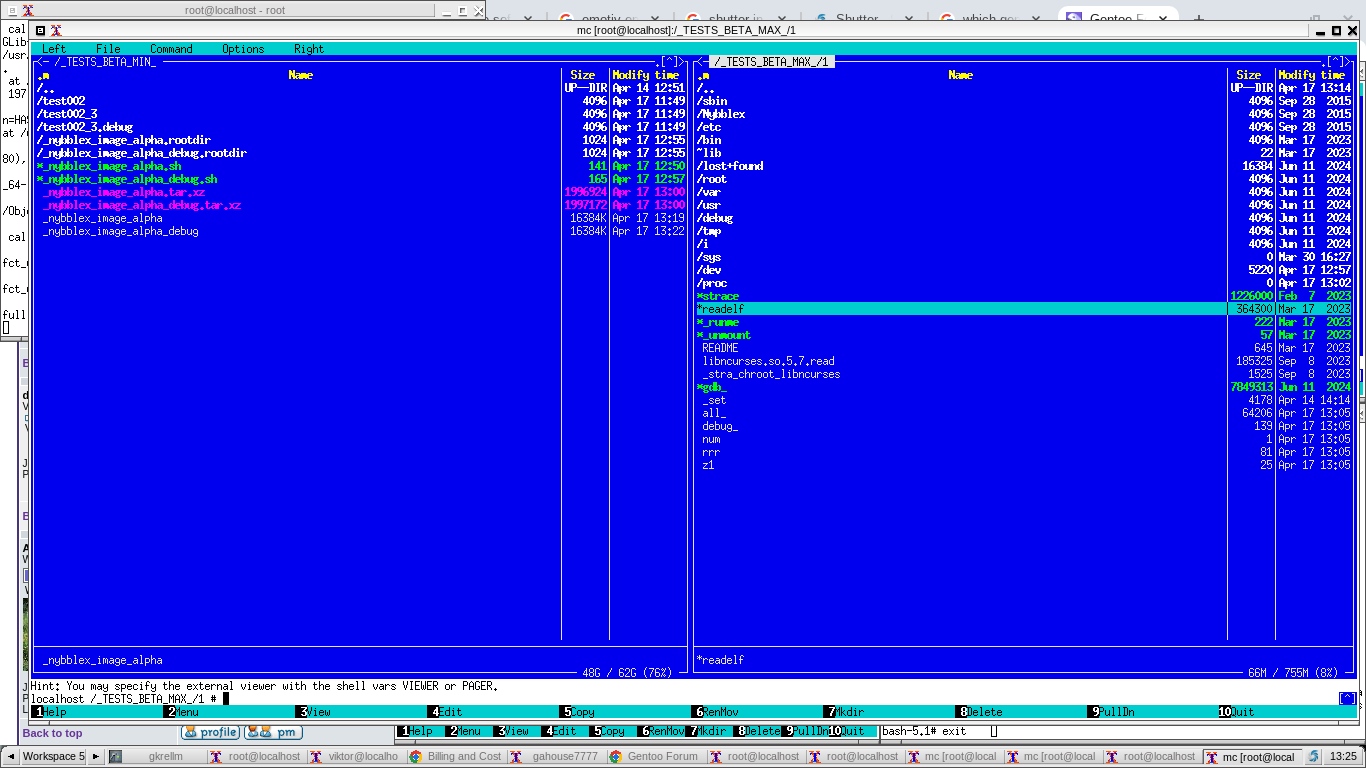Open the Options menu in mc
1366x768 pixels.
pos(243,49)
